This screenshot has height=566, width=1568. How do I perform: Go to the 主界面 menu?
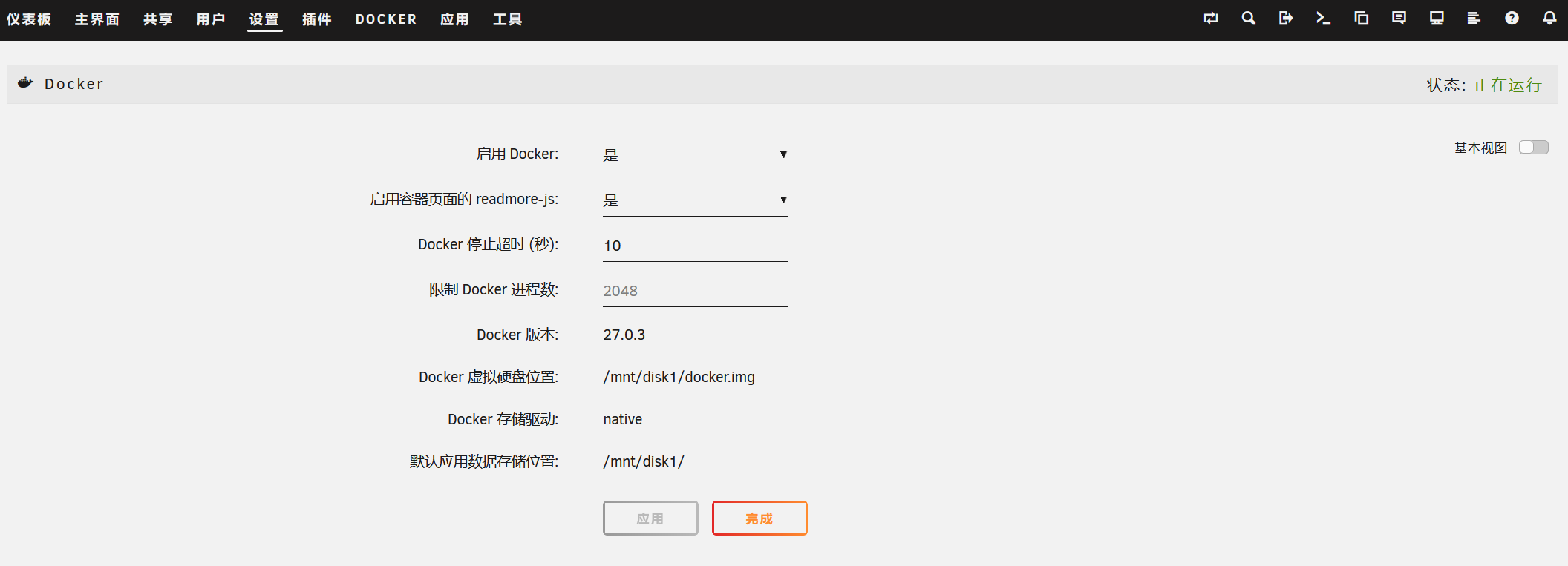[98, 20]
